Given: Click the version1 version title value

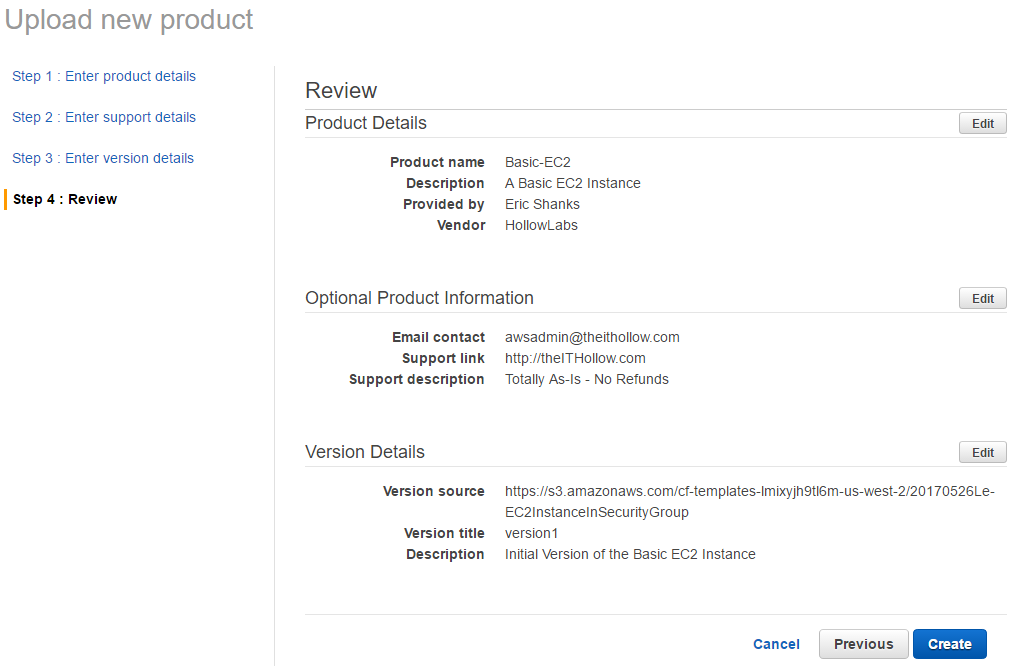Looking at the screenshot, I should pyautogui.click(x=531, y=533).
